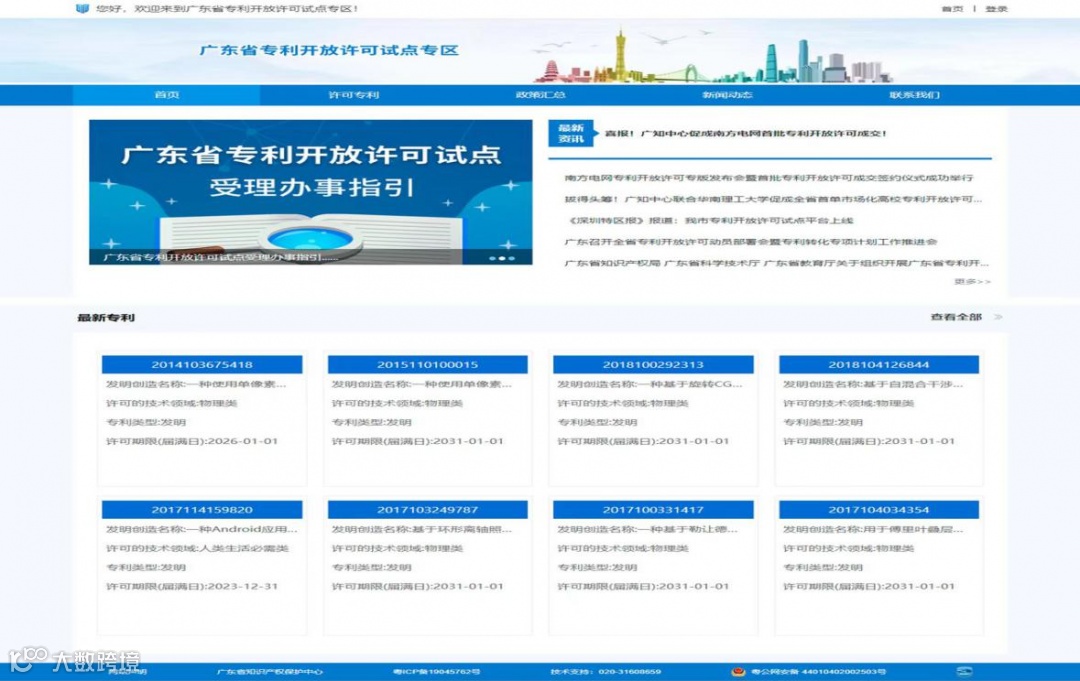Click the book logo icon beside the welcome text
The width and height of the screenshot is (1080, 681).
pos(82,8)
